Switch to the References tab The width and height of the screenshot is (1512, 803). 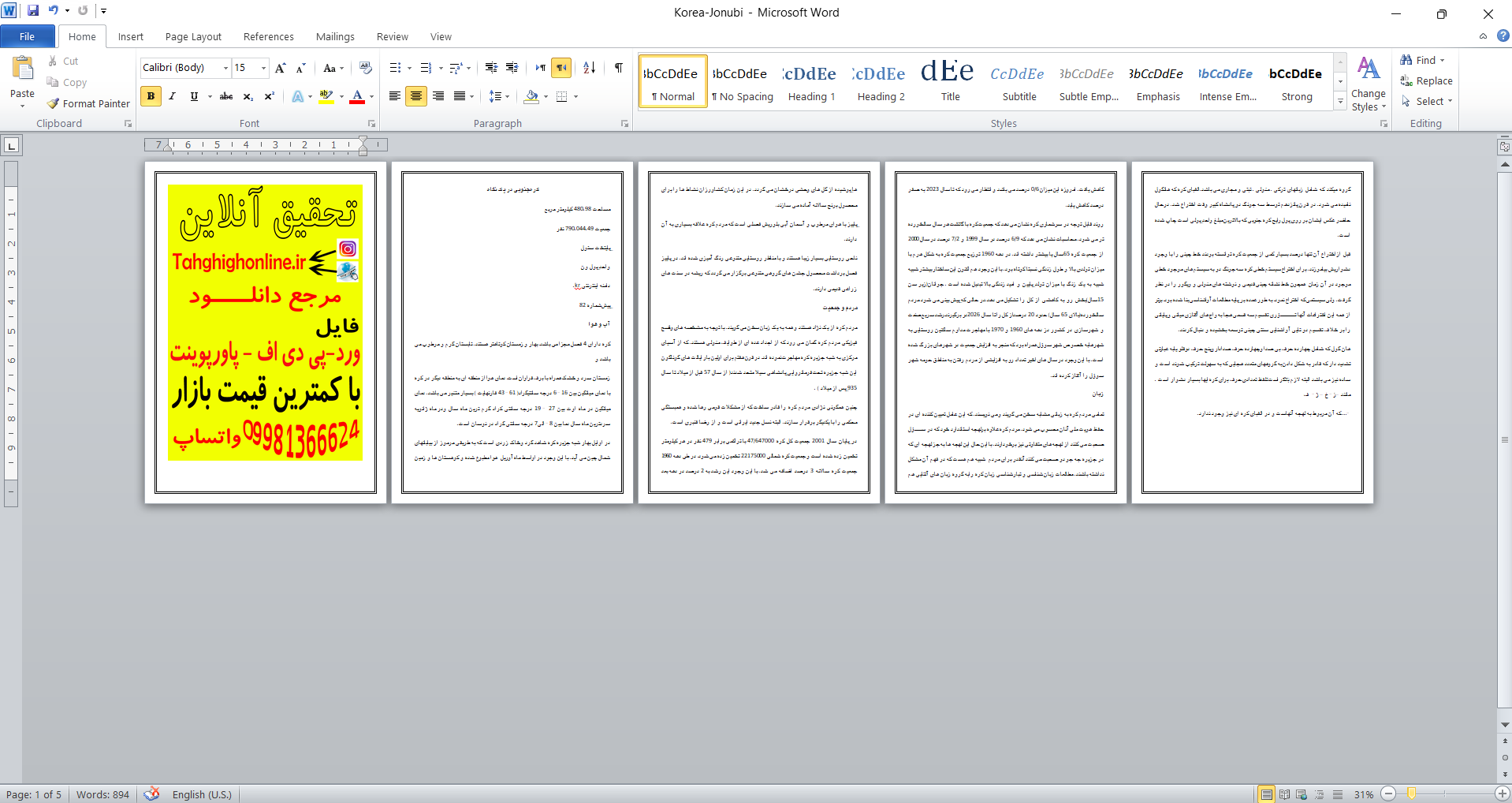[x=268, y=36]
